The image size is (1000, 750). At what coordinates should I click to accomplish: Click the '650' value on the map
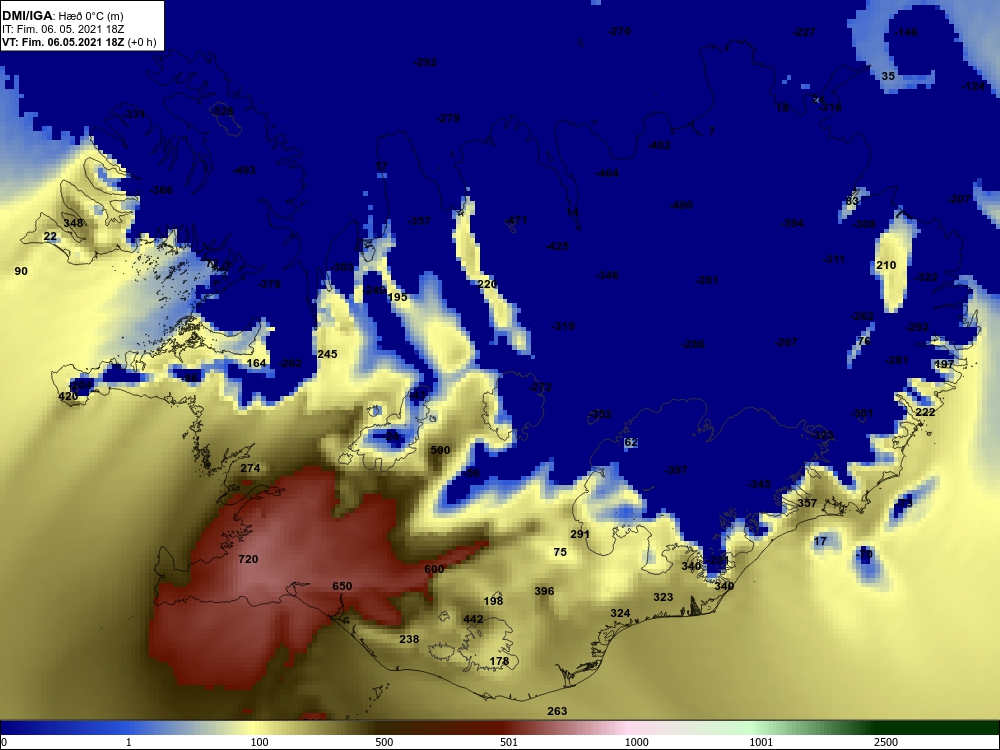pyautogui.click(x=342, y=586)
